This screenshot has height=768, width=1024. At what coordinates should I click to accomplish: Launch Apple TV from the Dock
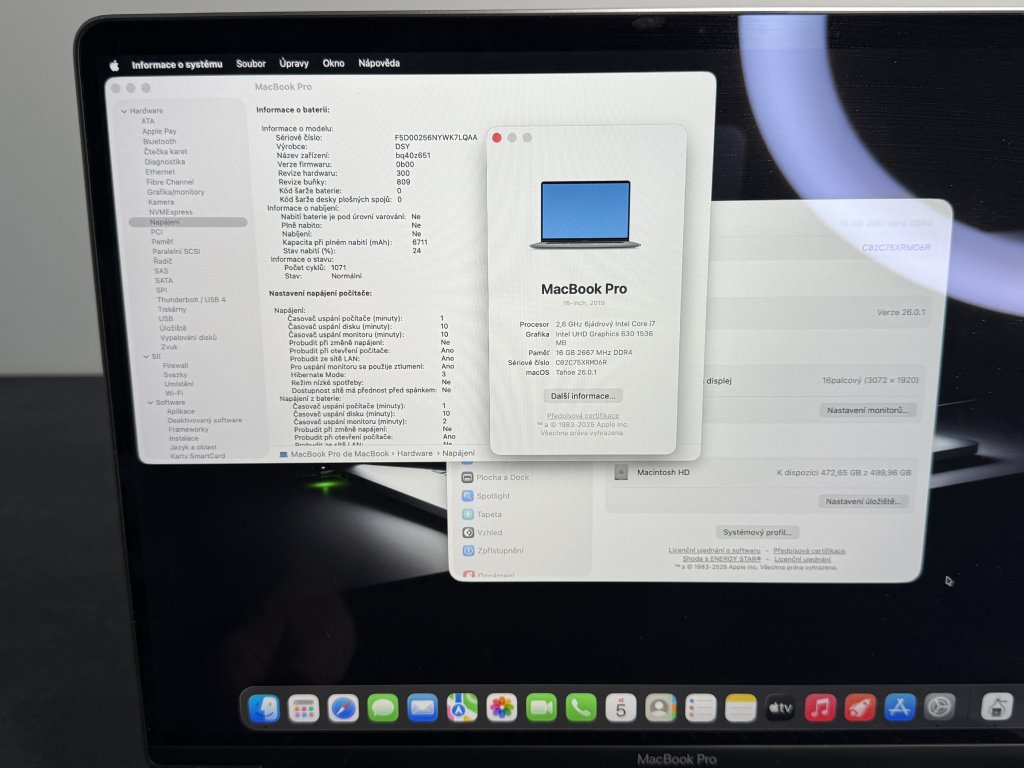pos(780,708)
